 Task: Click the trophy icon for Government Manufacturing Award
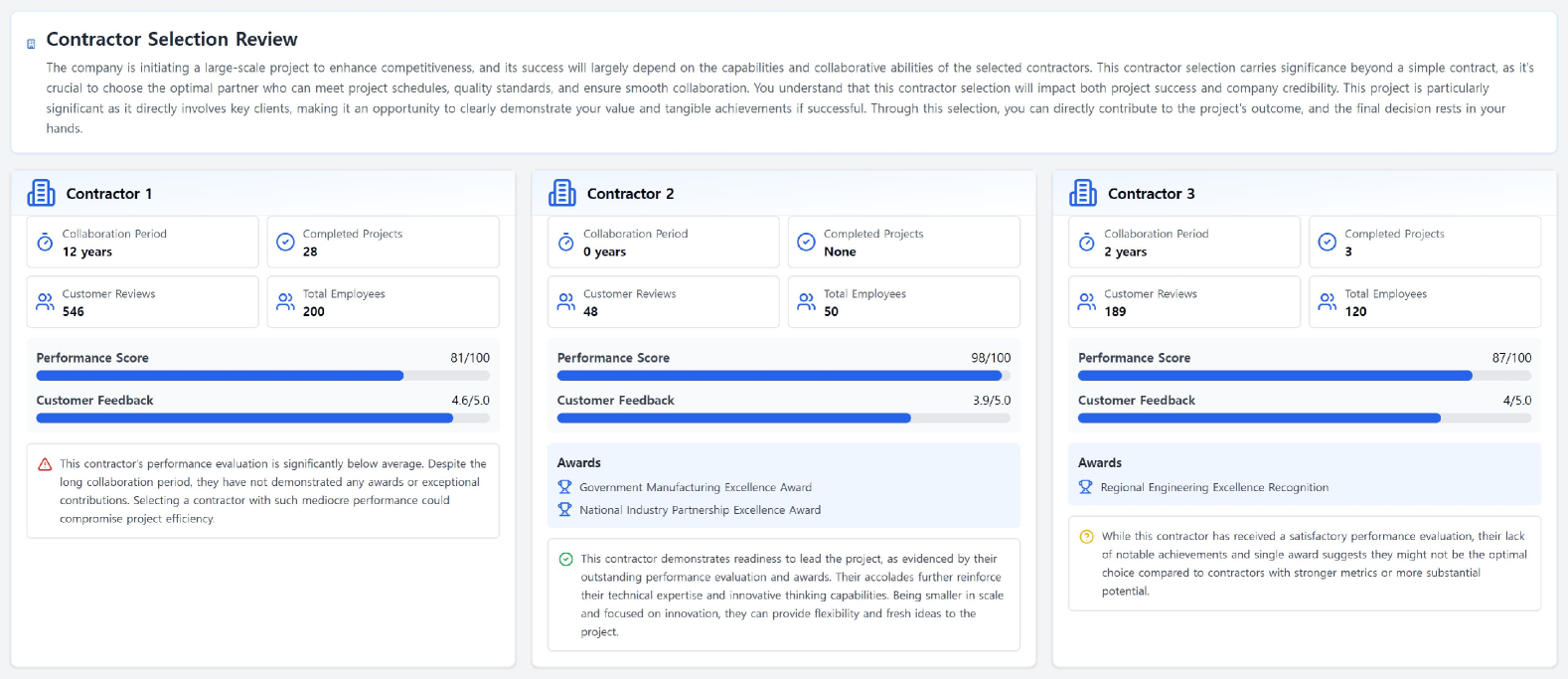(x=564, y=487)
